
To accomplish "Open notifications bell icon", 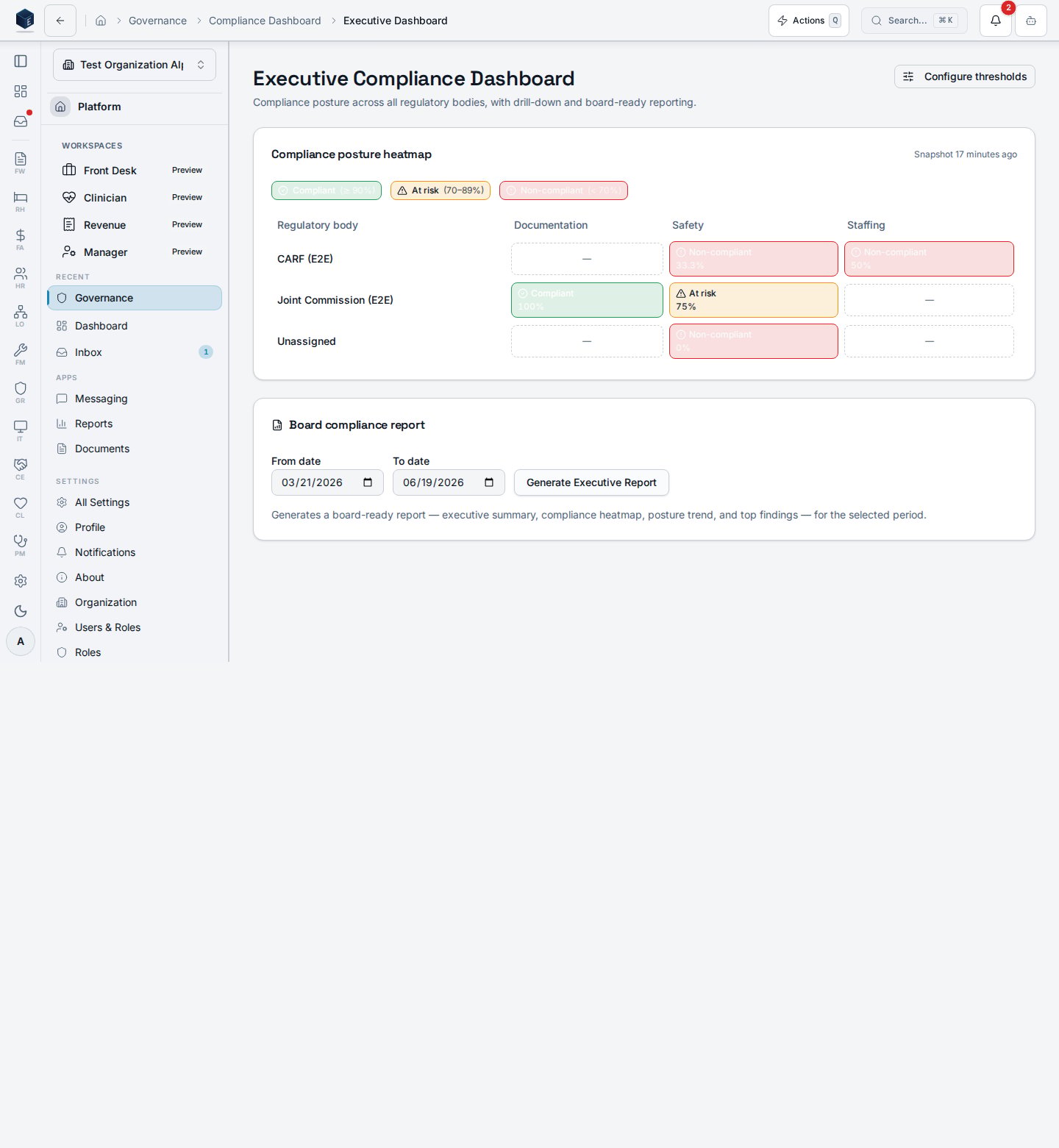I will (996, 21).
